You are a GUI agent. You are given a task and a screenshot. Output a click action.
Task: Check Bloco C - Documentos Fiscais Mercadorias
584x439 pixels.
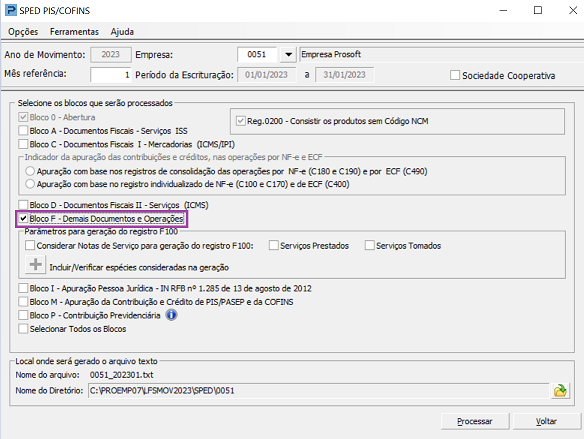pos(23,144)
